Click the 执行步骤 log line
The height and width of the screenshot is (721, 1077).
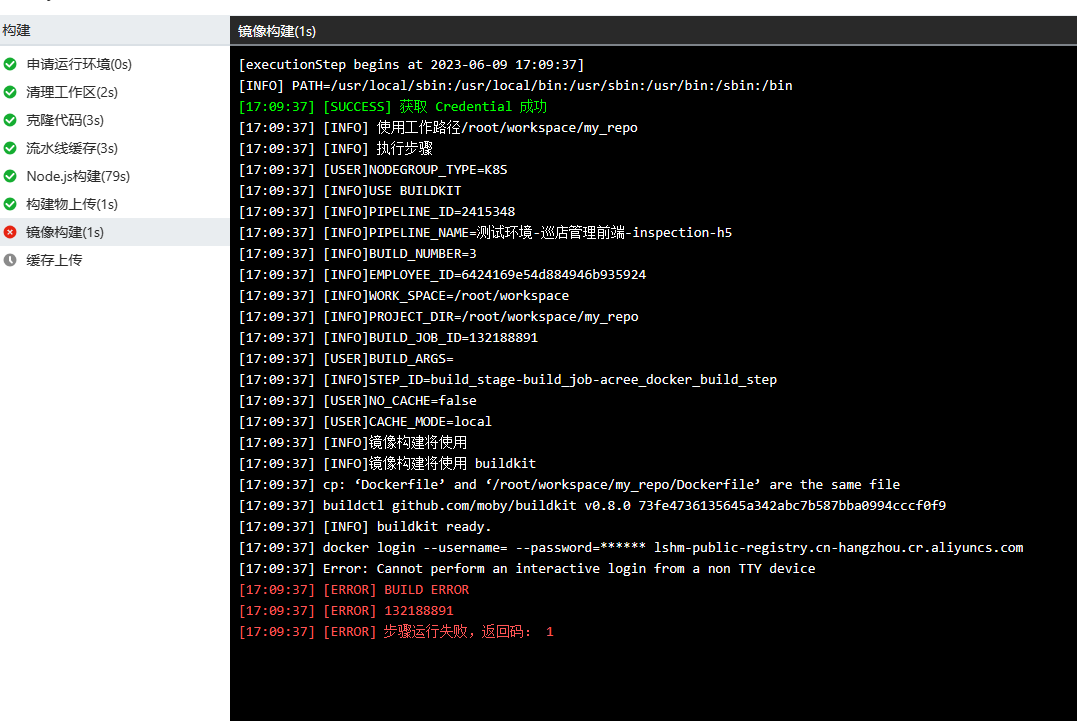pos(335,149)
